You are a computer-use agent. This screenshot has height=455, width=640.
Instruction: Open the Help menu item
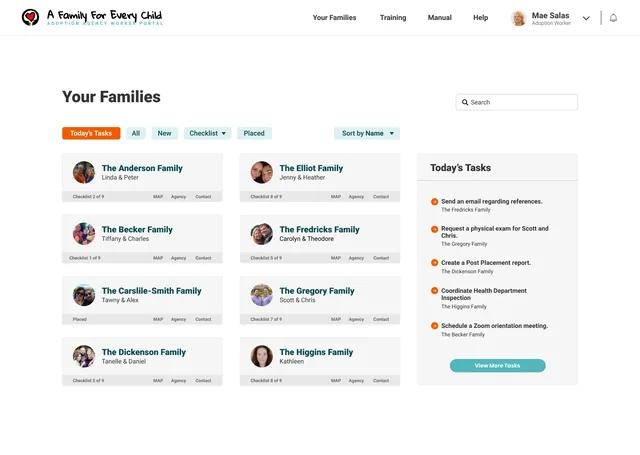coord(480,18)
